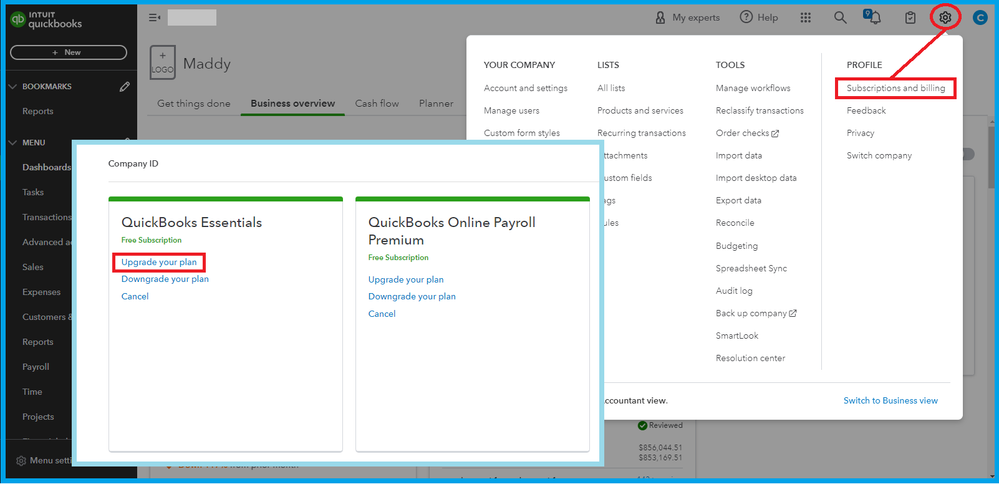Open the search magnifier icon
The width and height of the screenshot is (999, 484).
click(x=840, y=18)
